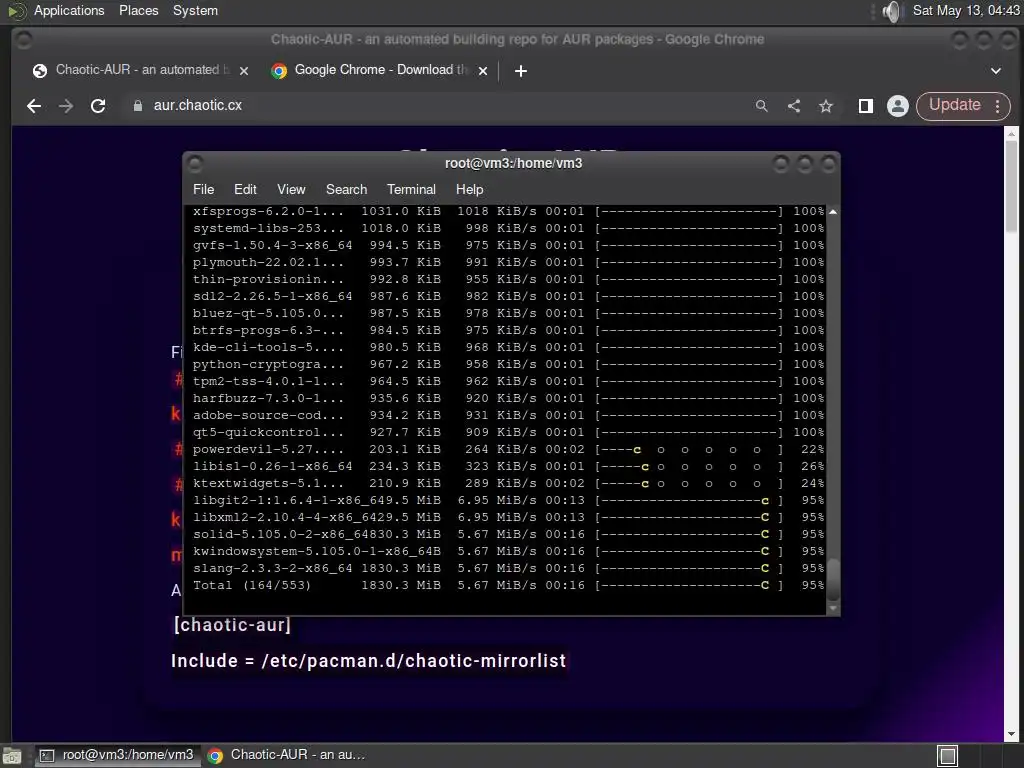Viewport: 1024px width, 768px height.
Task: Click the xfsprogs-6.2.0-1 row in the terminal
Action: pos(508,212)
